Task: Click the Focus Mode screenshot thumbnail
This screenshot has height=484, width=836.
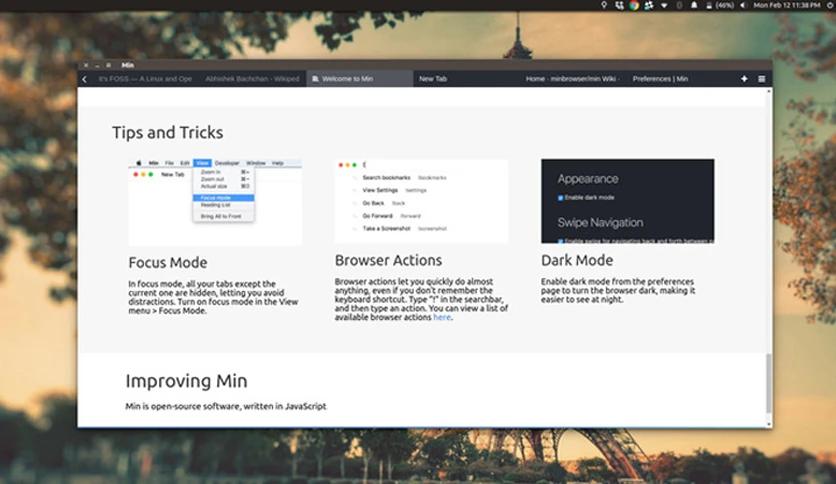Action: tap(215, 202)
